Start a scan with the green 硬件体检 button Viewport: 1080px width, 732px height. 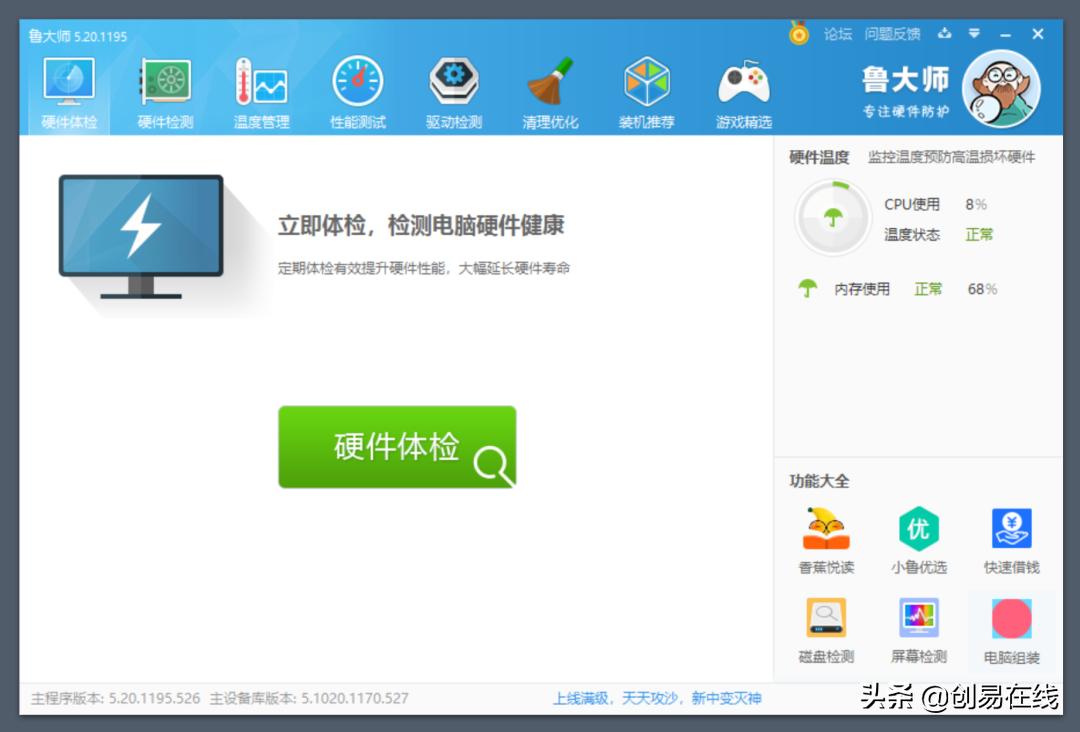(x=396, y=447)
